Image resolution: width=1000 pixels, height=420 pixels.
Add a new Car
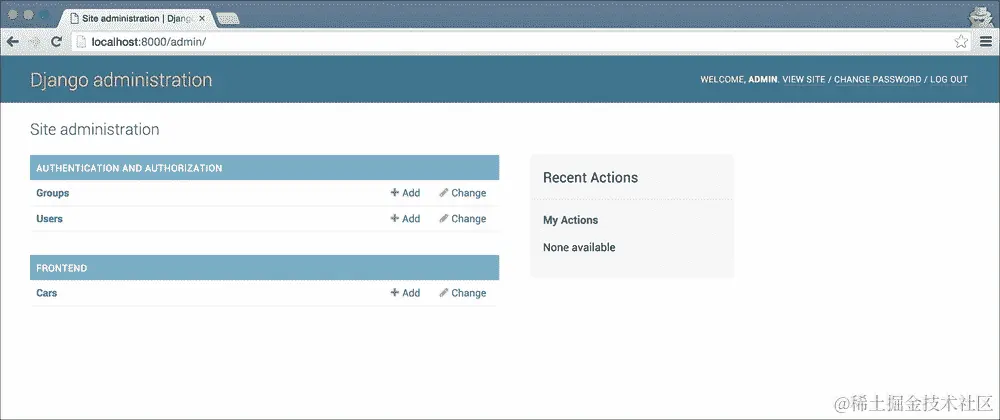click(x=406, y=293)
